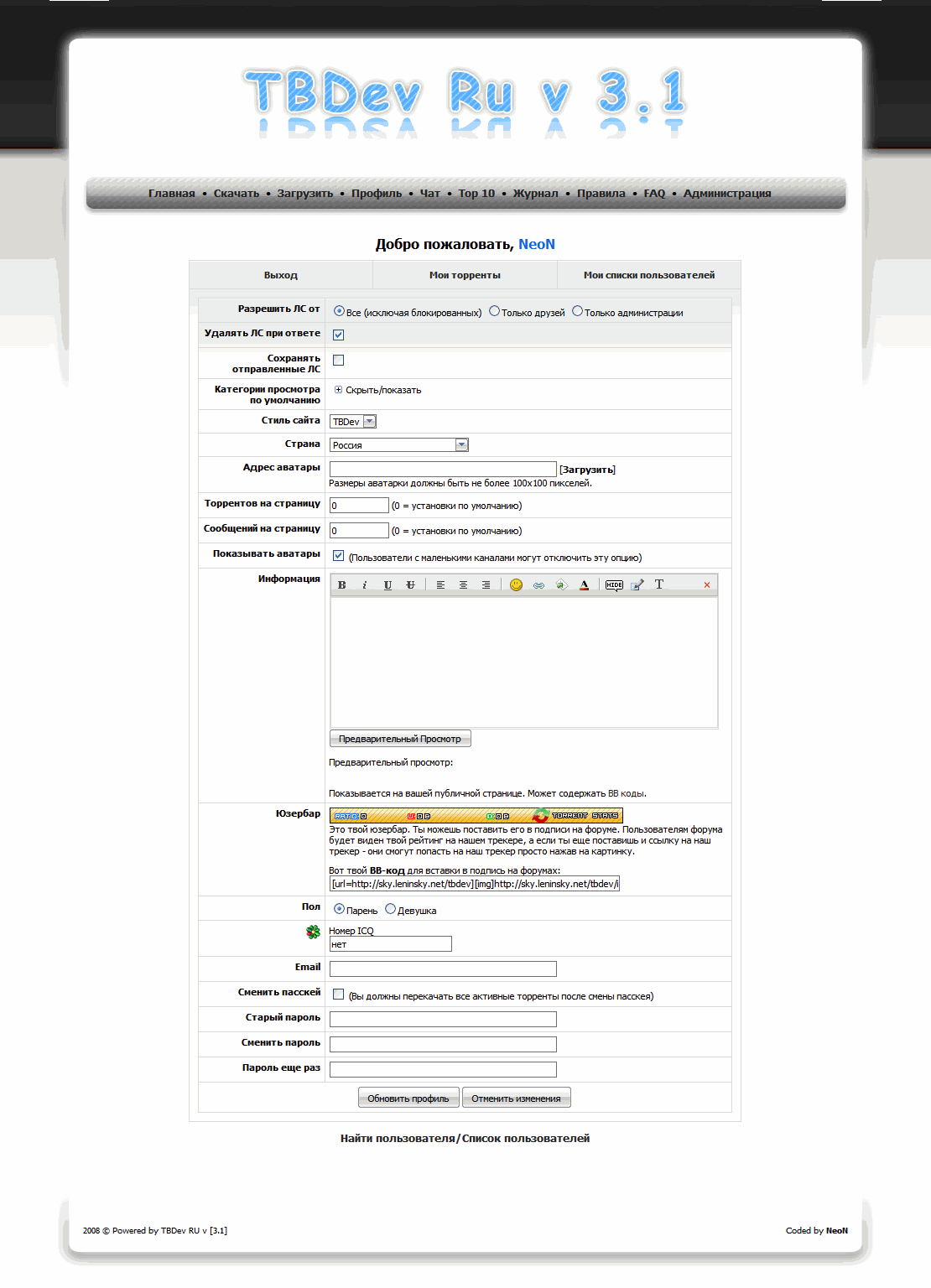Open Мои списки пользователей tab
This screenshot has height=1288, width=931.
point(649,275)
